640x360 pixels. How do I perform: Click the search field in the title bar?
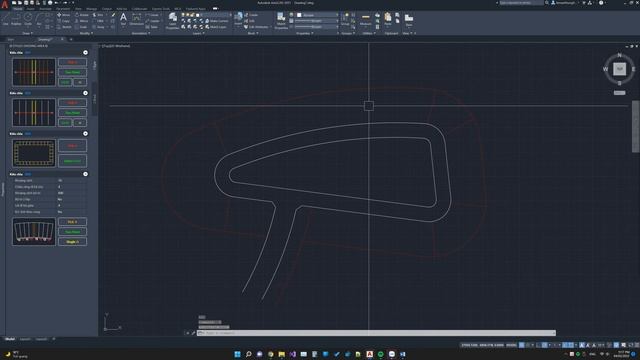click(x=521, y=3)
